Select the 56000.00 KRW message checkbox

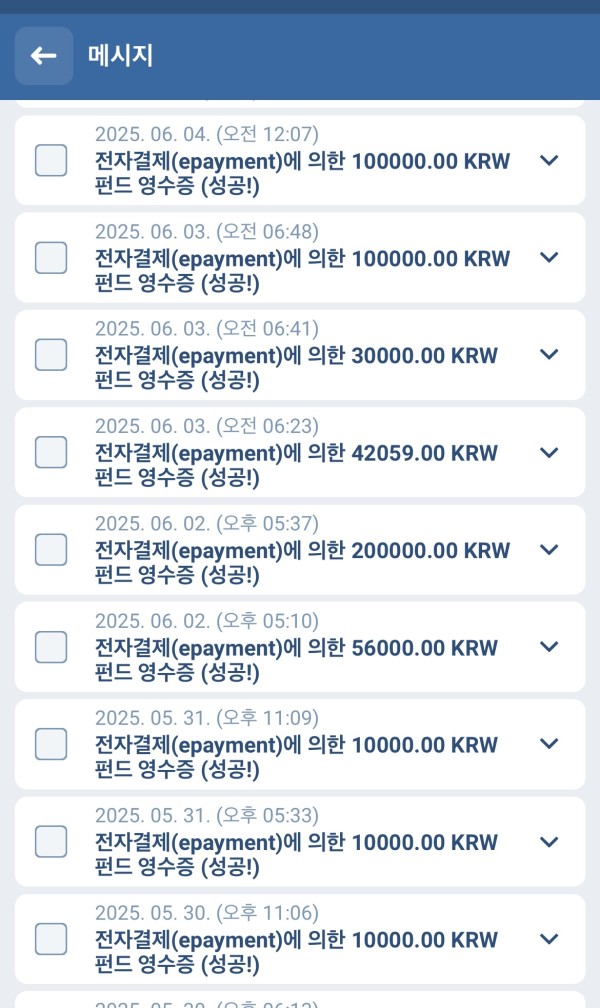tap(51, 647)
